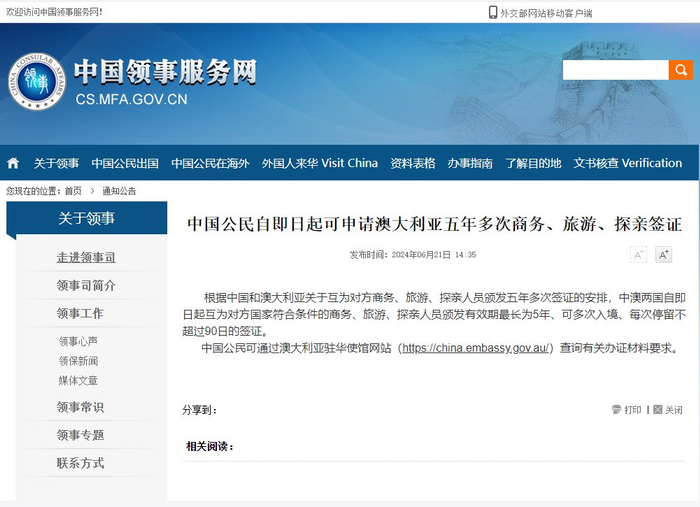This screenshot has height=507, width=700.
Task: Click the sidebar header 关于领事
Action: [87, 218]
